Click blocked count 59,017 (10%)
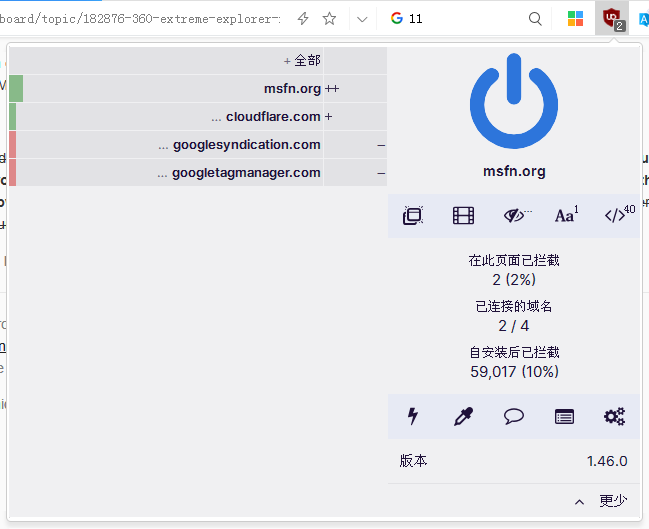The height and width of the screenshot is (529, 649). click(514, 372)
